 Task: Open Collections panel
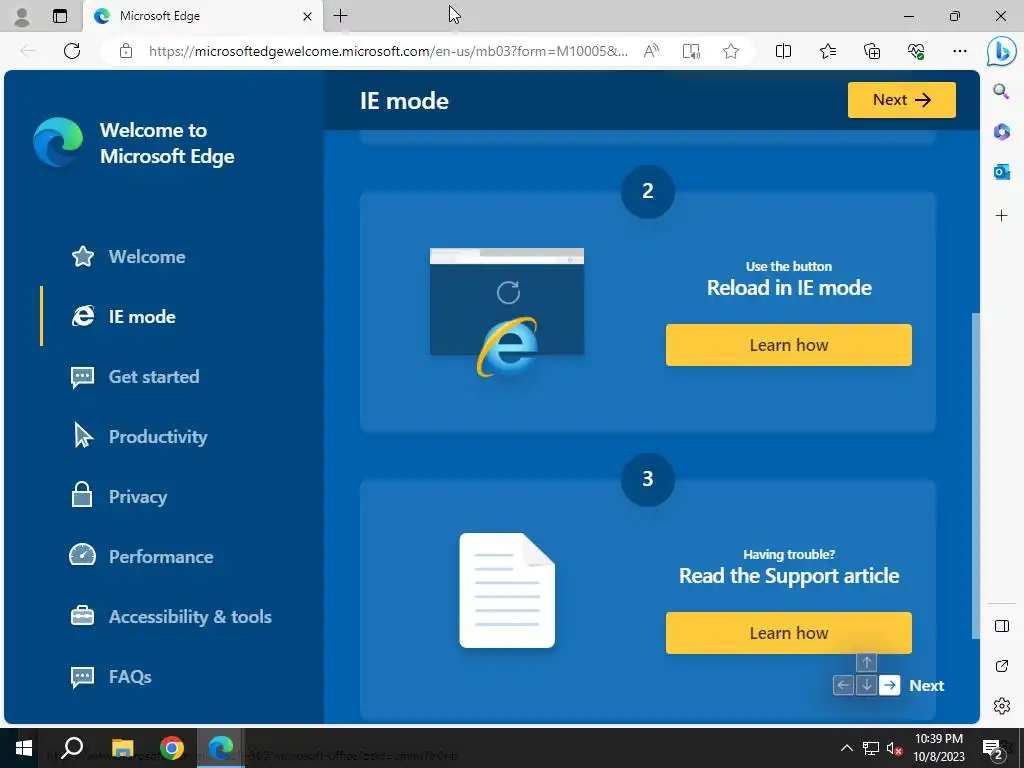click(x=872, y=51)
